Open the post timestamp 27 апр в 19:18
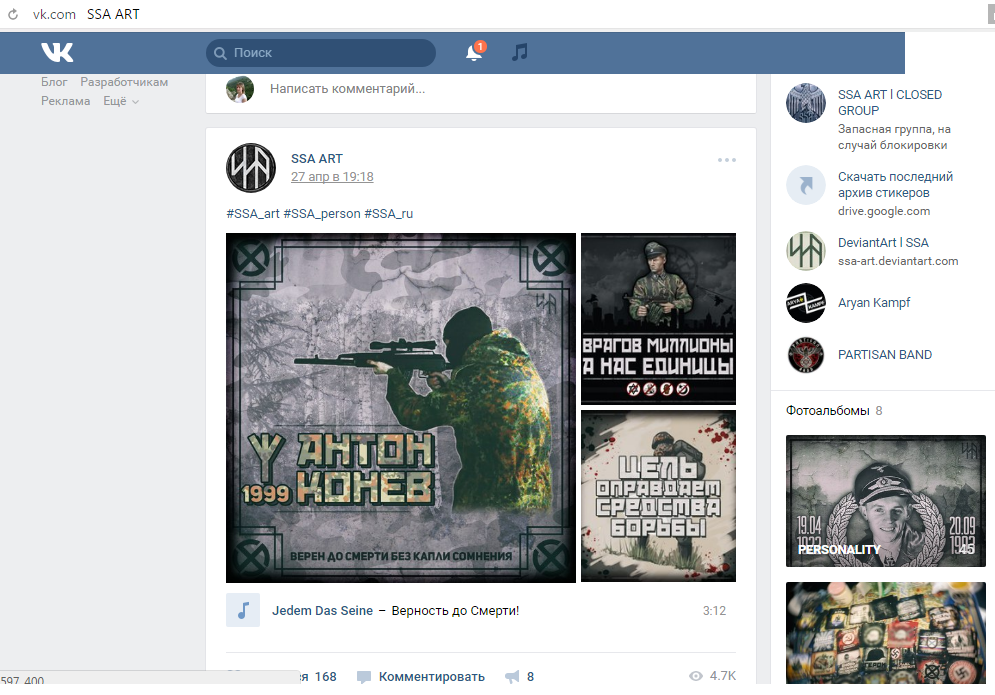The image size is (995, 695). (332, 177)
